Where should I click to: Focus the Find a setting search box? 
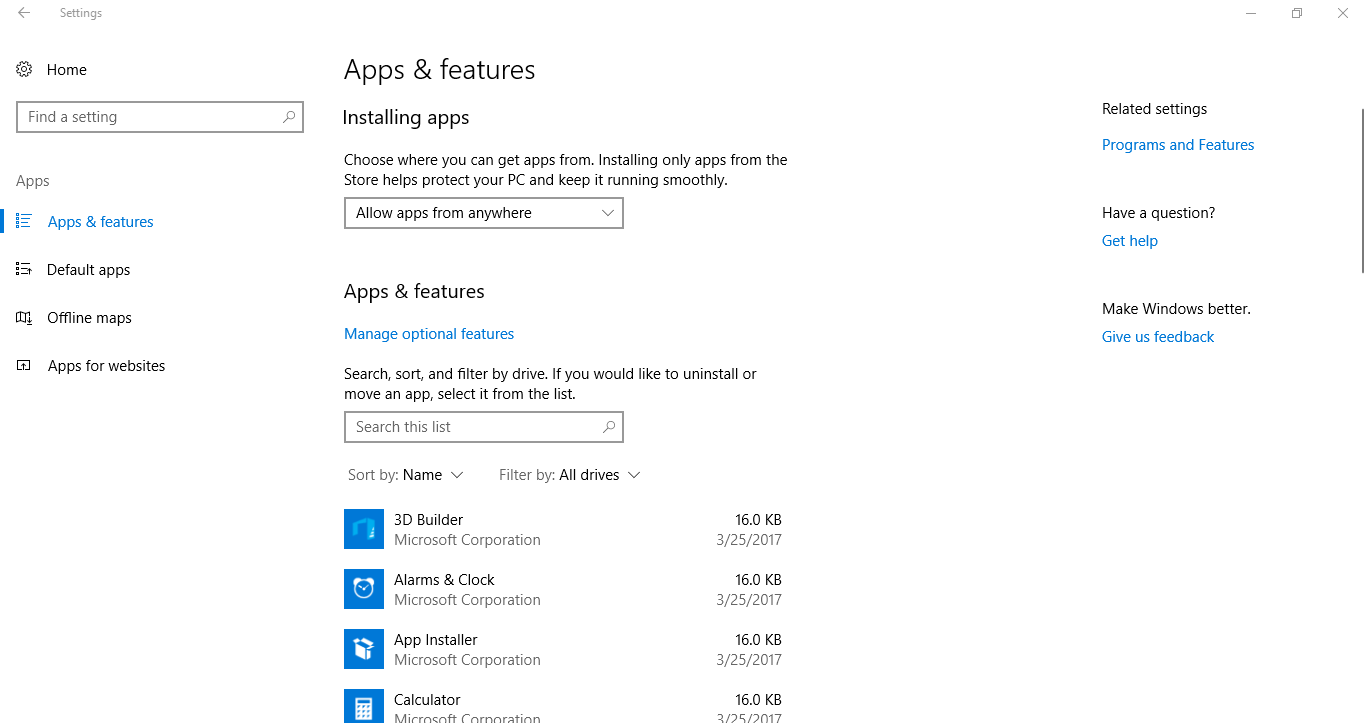pos(160,117)
